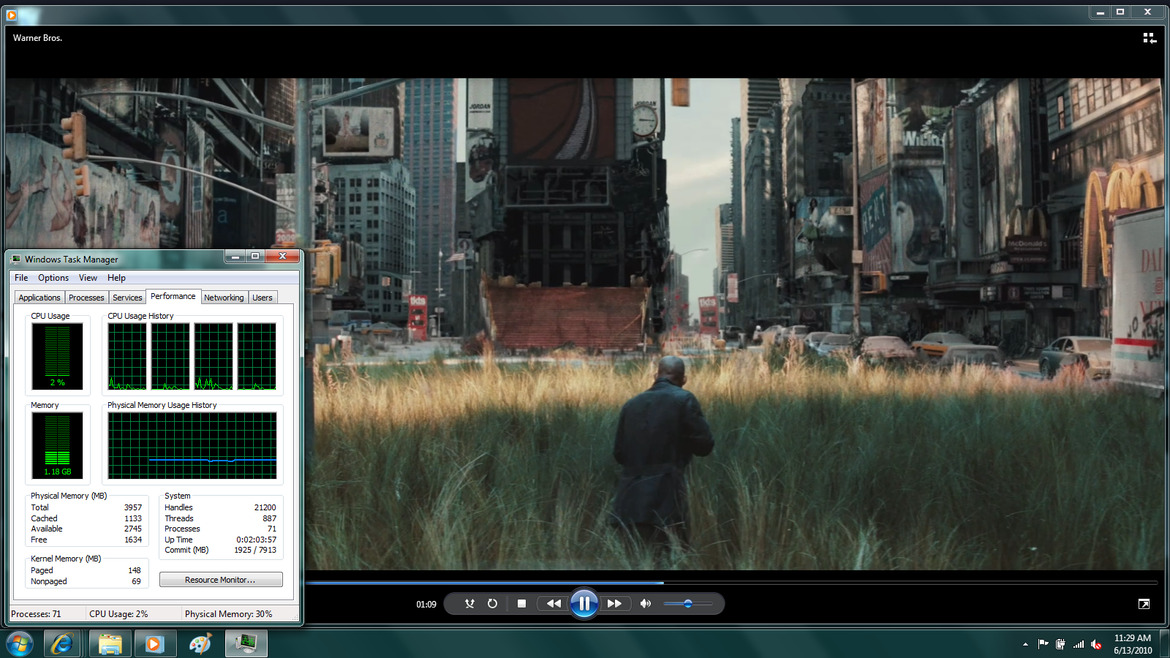The height and width of the screenshot is (658, 1170).
Task: Select Windows Media Player taskbar icon
Action: point(154,643)
